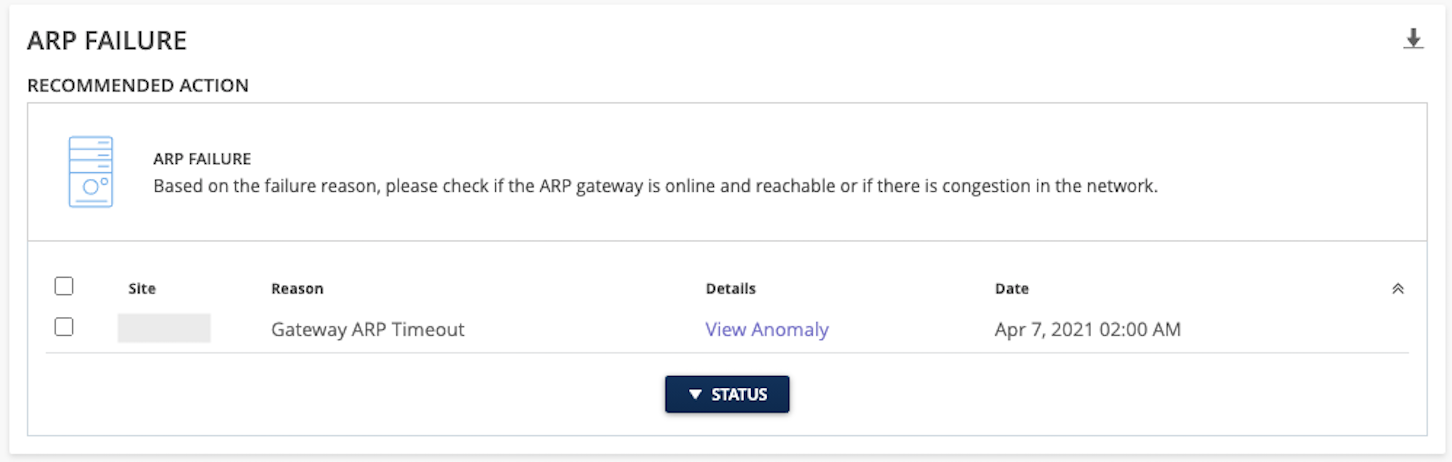The height and width of the screenshot is (462, 1452).
Task: Click the ARP gateway recommendation description text
Action: tap(654, 187)
